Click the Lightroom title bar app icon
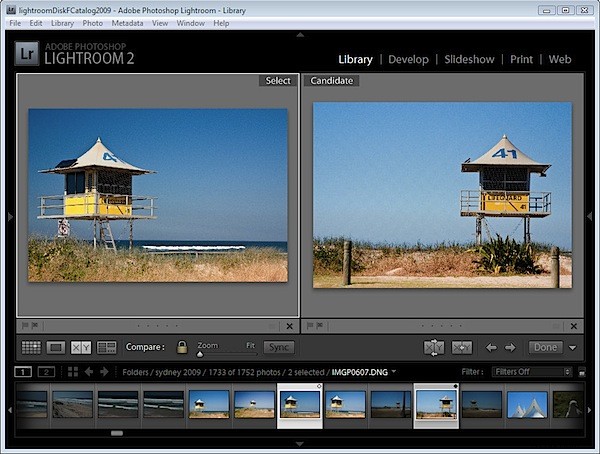The image size is (600, 454). 11,10
